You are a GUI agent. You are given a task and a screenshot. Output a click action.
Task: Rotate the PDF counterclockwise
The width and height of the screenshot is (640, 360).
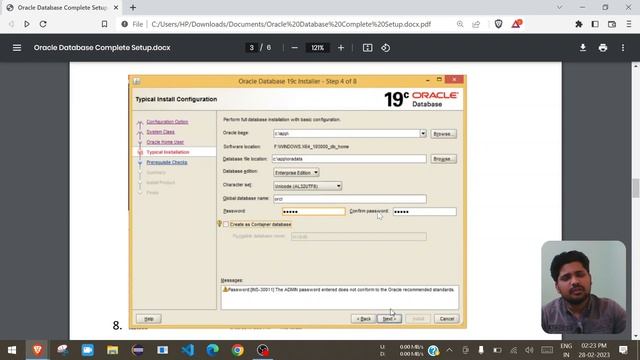click(x=386, y=48)
